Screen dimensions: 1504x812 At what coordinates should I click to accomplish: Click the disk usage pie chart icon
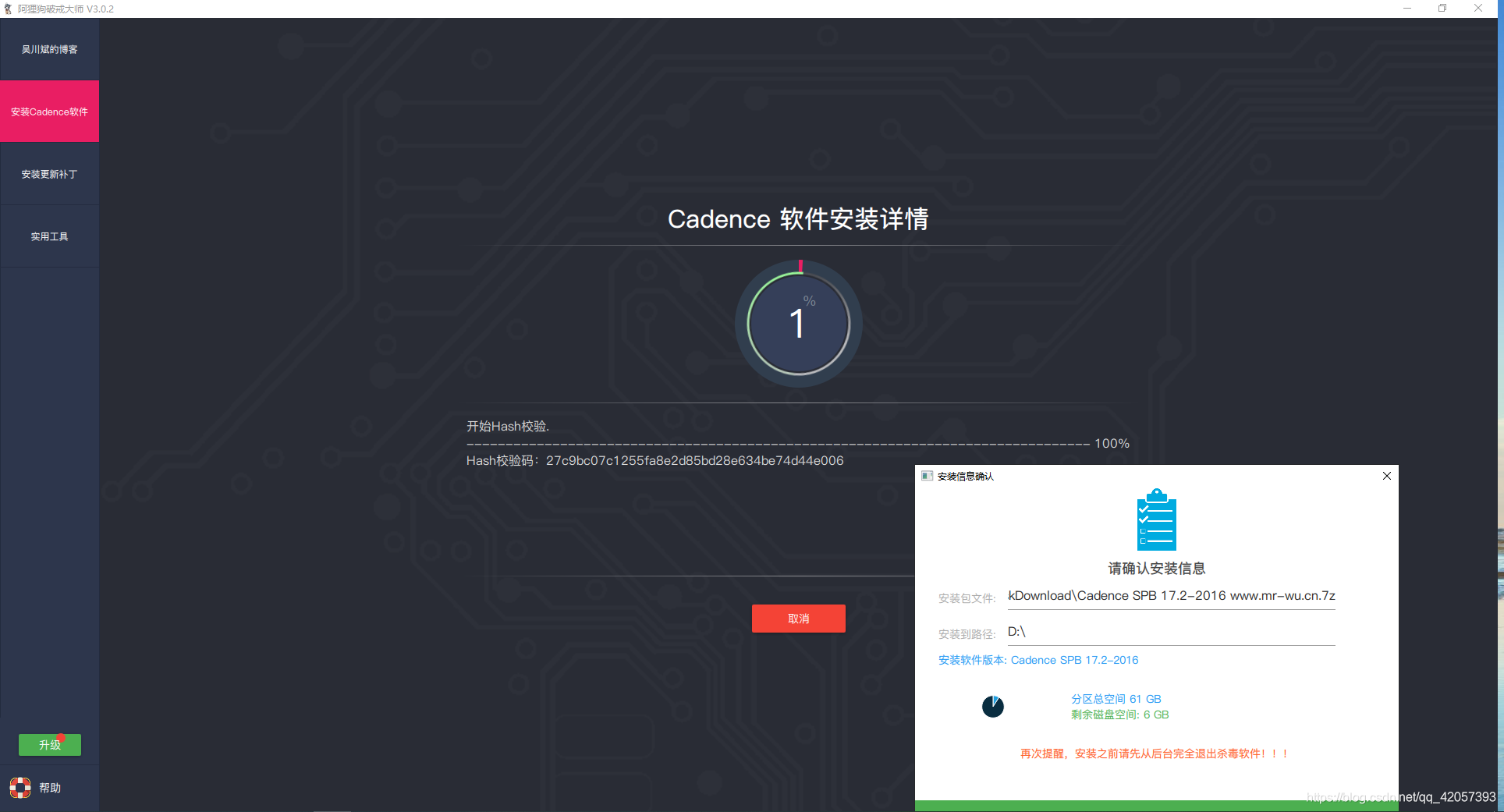pos(993,707)
